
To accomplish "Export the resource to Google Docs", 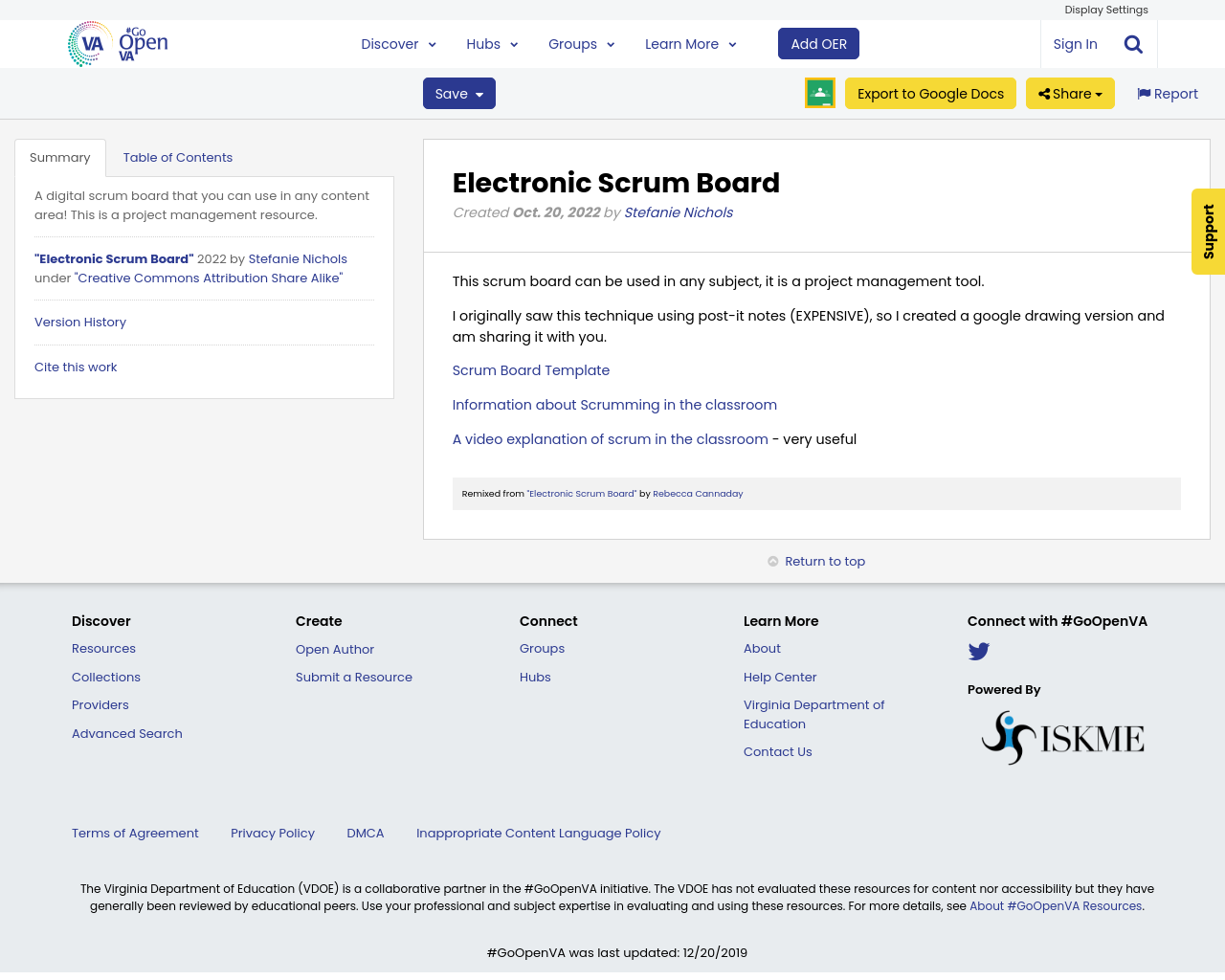I will (929, 92).
